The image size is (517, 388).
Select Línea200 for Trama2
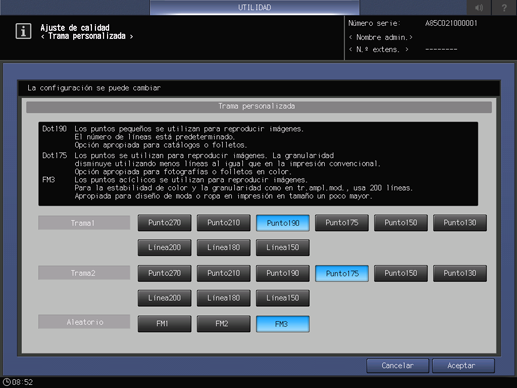[165, 298]
